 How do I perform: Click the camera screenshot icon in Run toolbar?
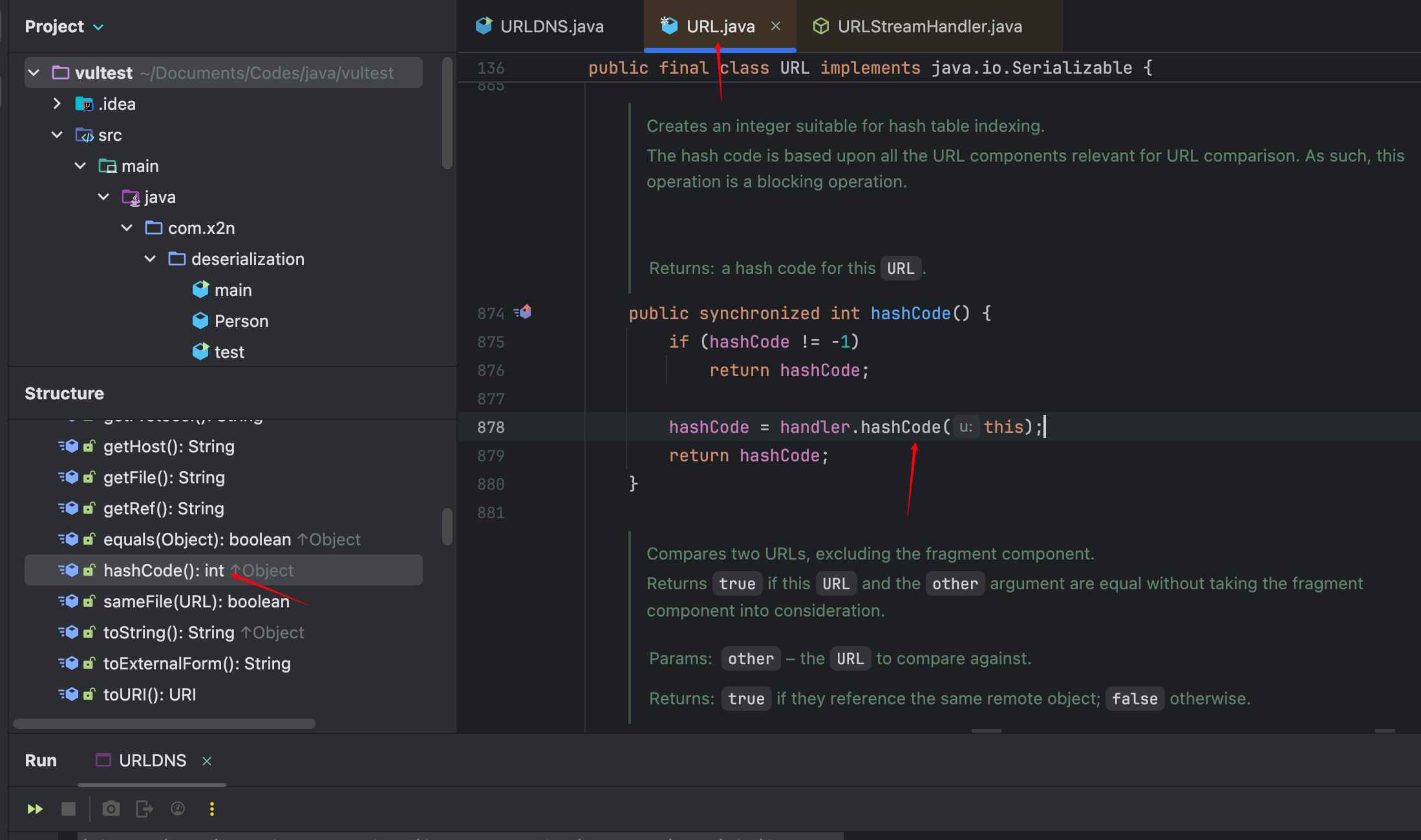tap(111, 809)
